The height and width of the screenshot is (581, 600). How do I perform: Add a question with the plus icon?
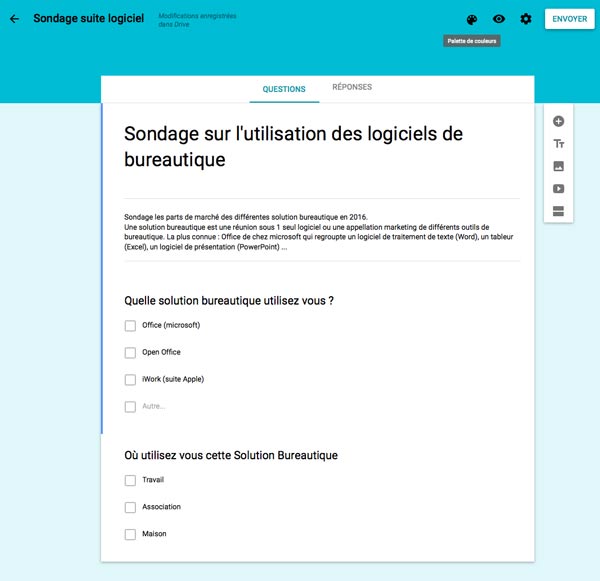point(558,121)
